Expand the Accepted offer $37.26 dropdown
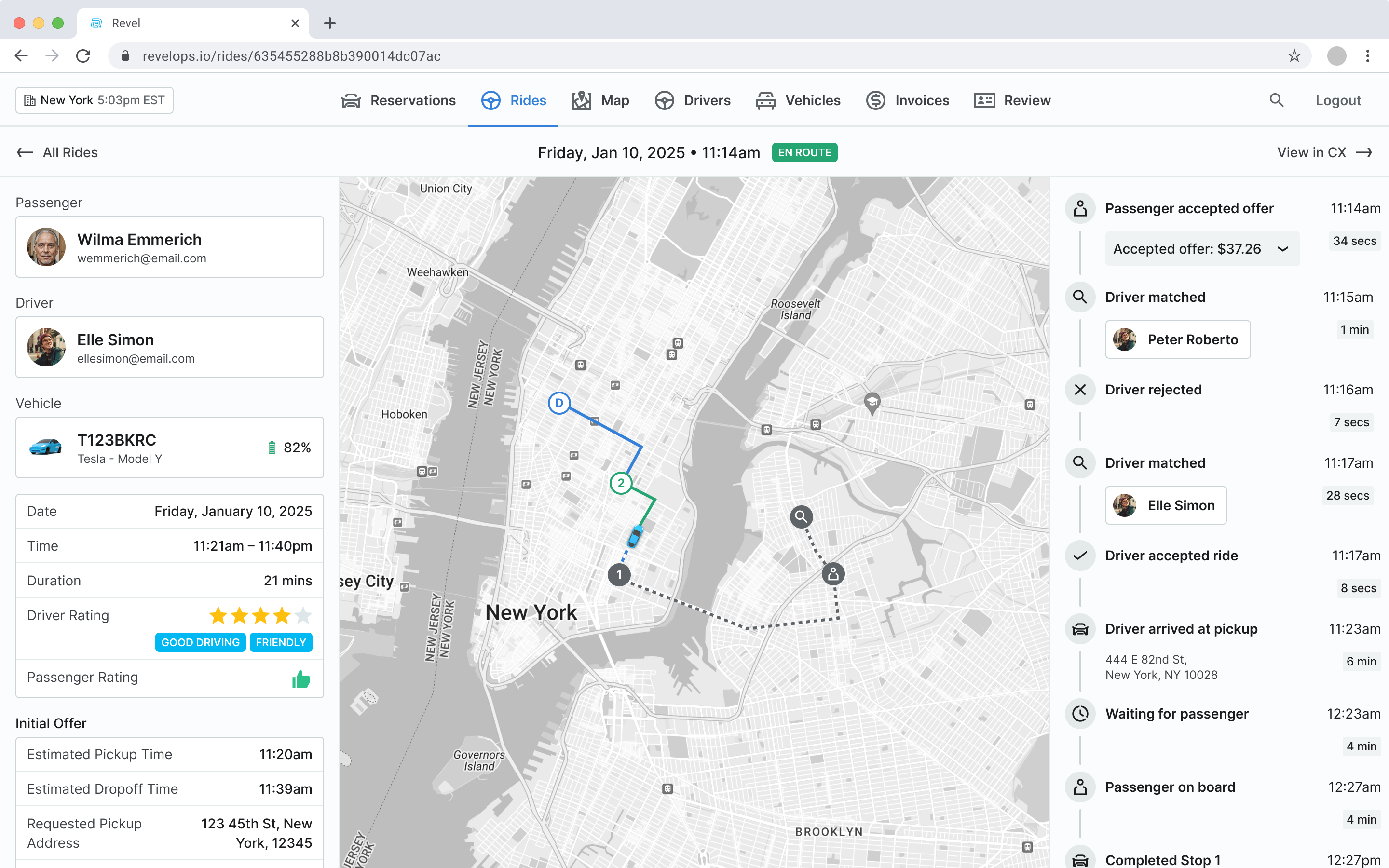1389x868 pixels. tap(1202, 249)
